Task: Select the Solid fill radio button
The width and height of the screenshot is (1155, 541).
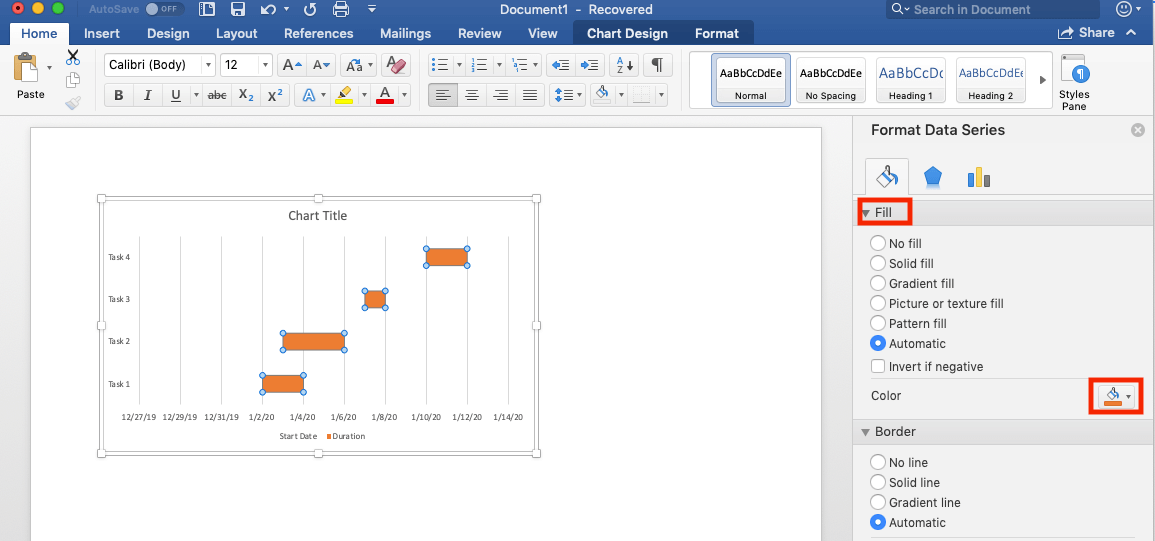Action: [878, 263]
